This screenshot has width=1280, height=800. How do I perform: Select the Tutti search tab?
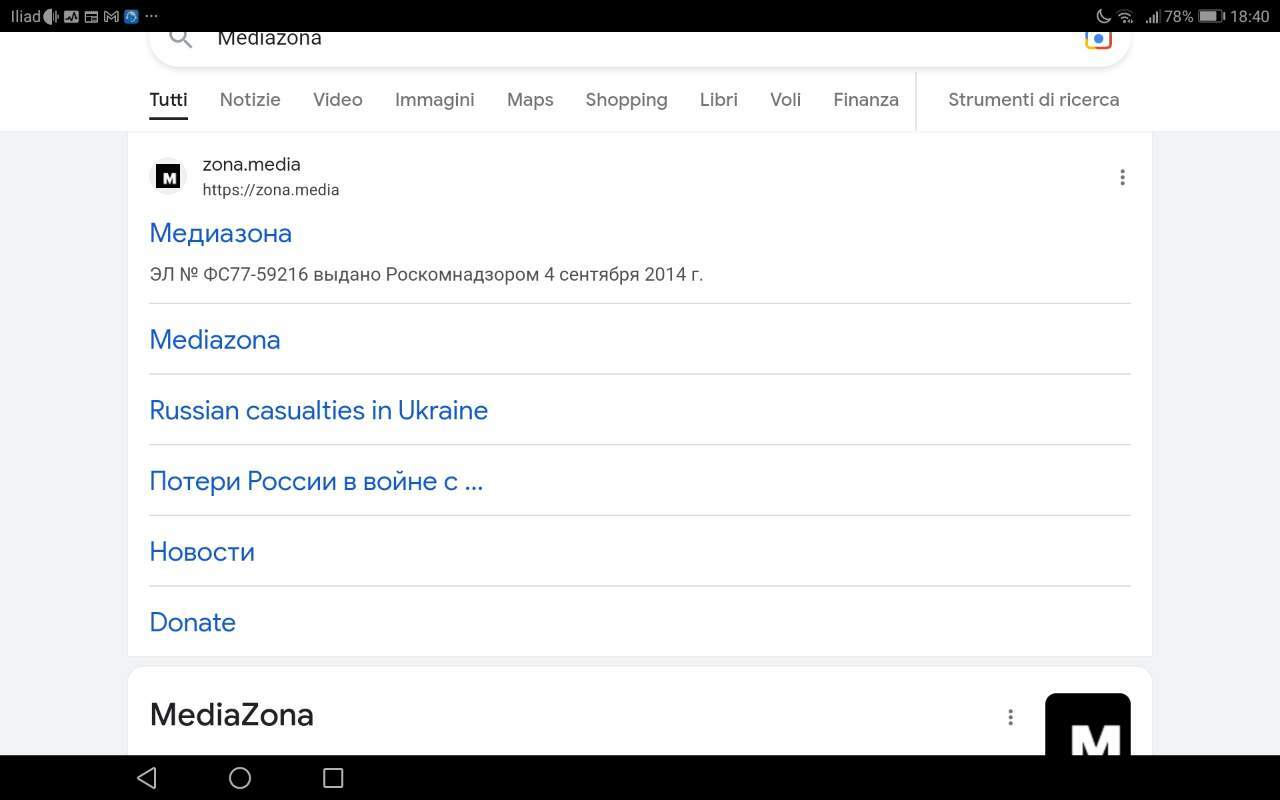coord(168,100)
